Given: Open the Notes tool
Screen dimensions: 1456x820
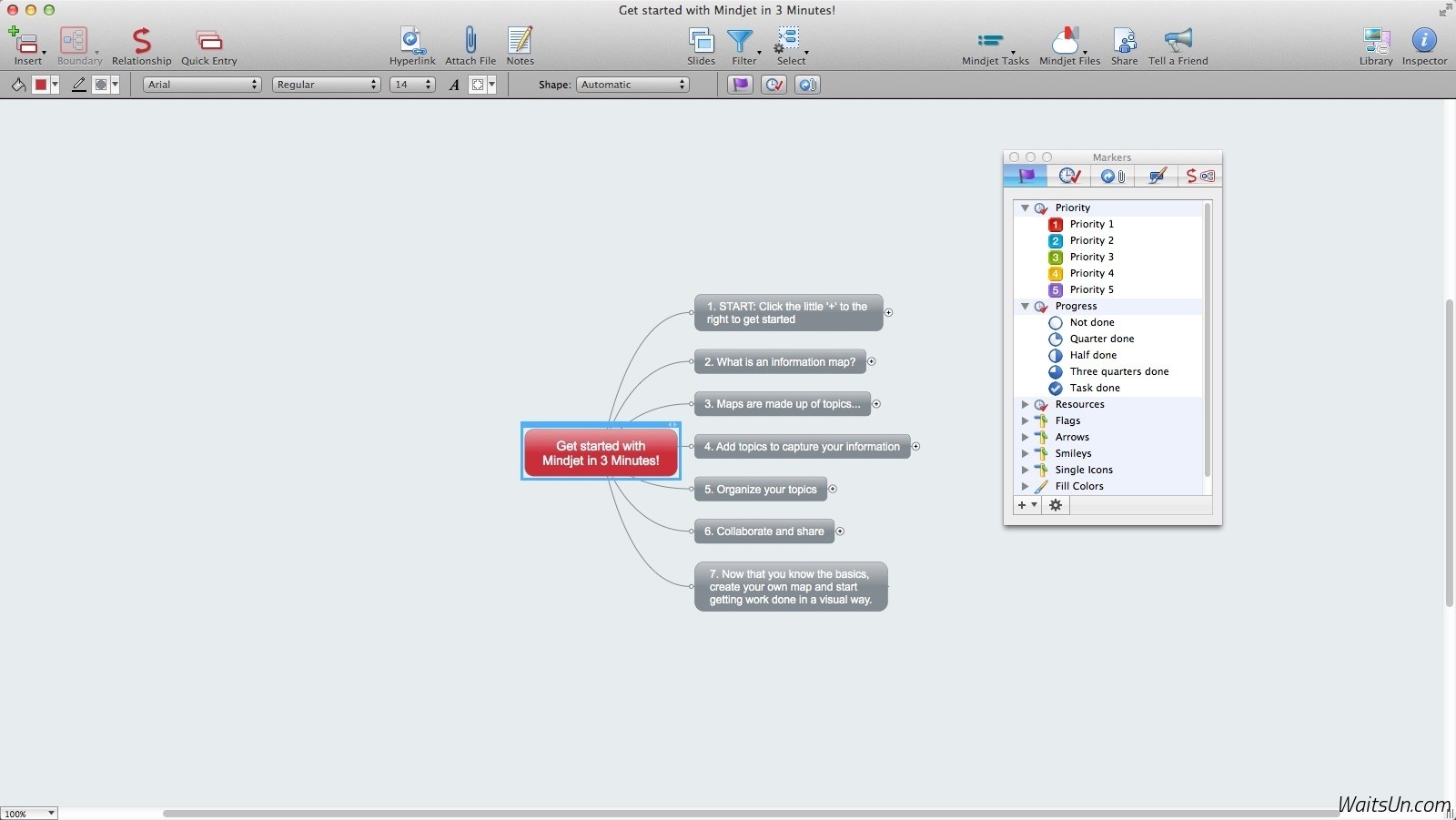Looking at the screenshot, I should [520, 41].
